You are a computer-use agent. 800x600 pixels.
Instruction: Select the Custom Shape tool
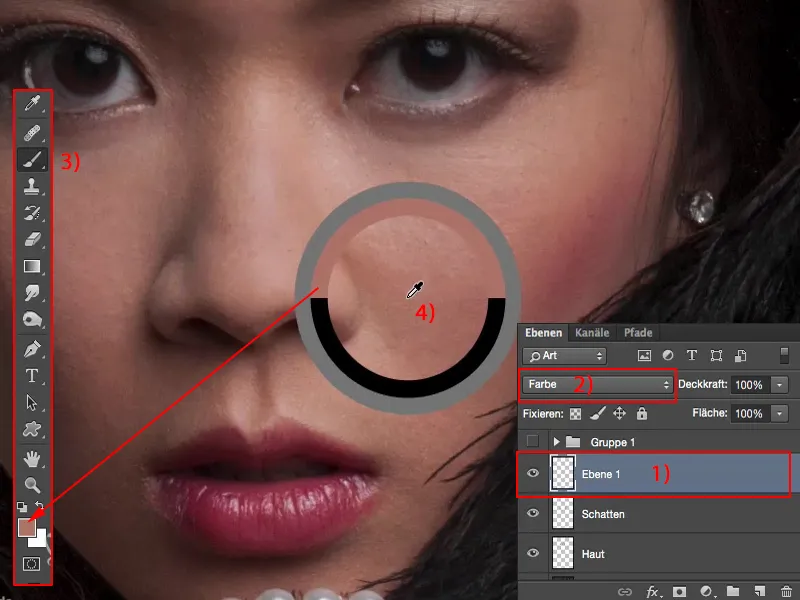[x=32, y=429]
